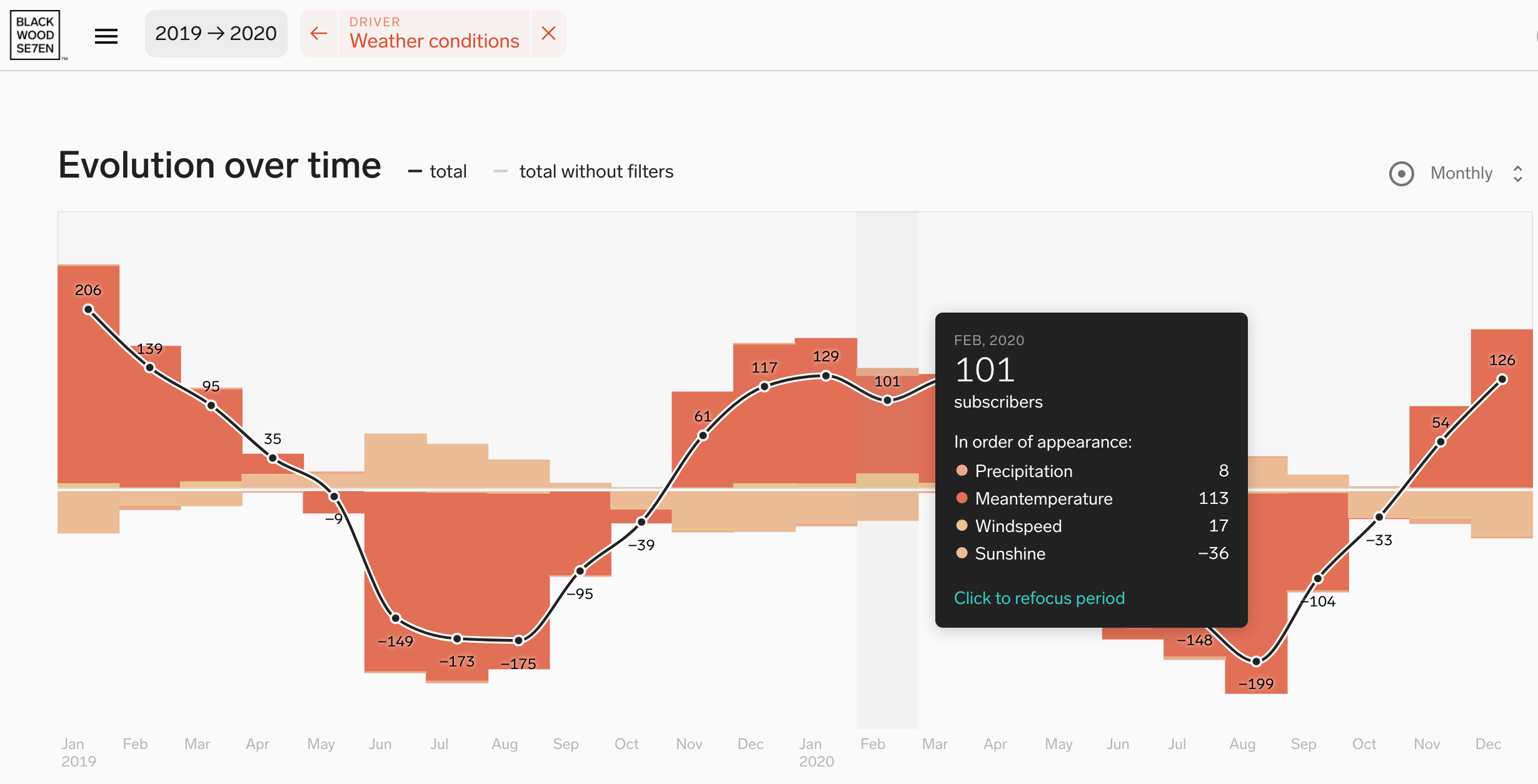Click the up-down chevron next to Monthly
The width and height of the screenshot is (1538, 784).
1517,173
